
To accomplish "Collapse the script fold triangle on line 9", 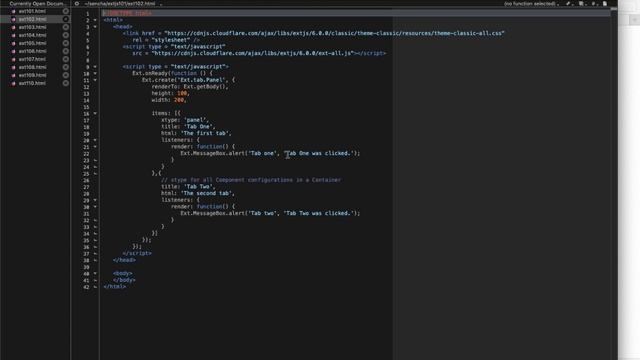I will [x=95, y=67].
